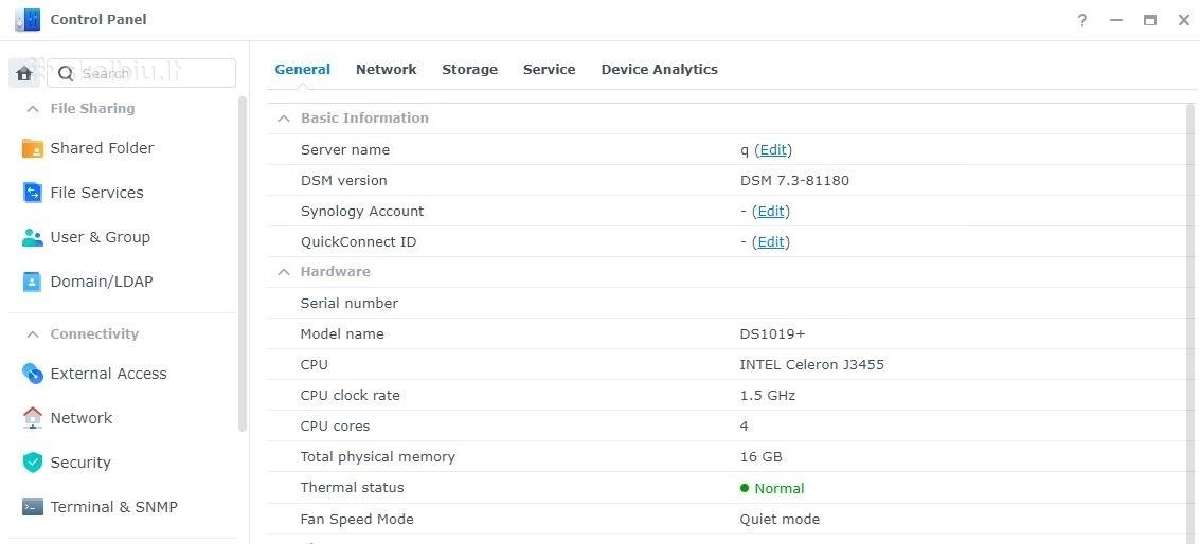Open Network house icon in sidebar
Screen dimensions: 1200x544
[32, 418]
